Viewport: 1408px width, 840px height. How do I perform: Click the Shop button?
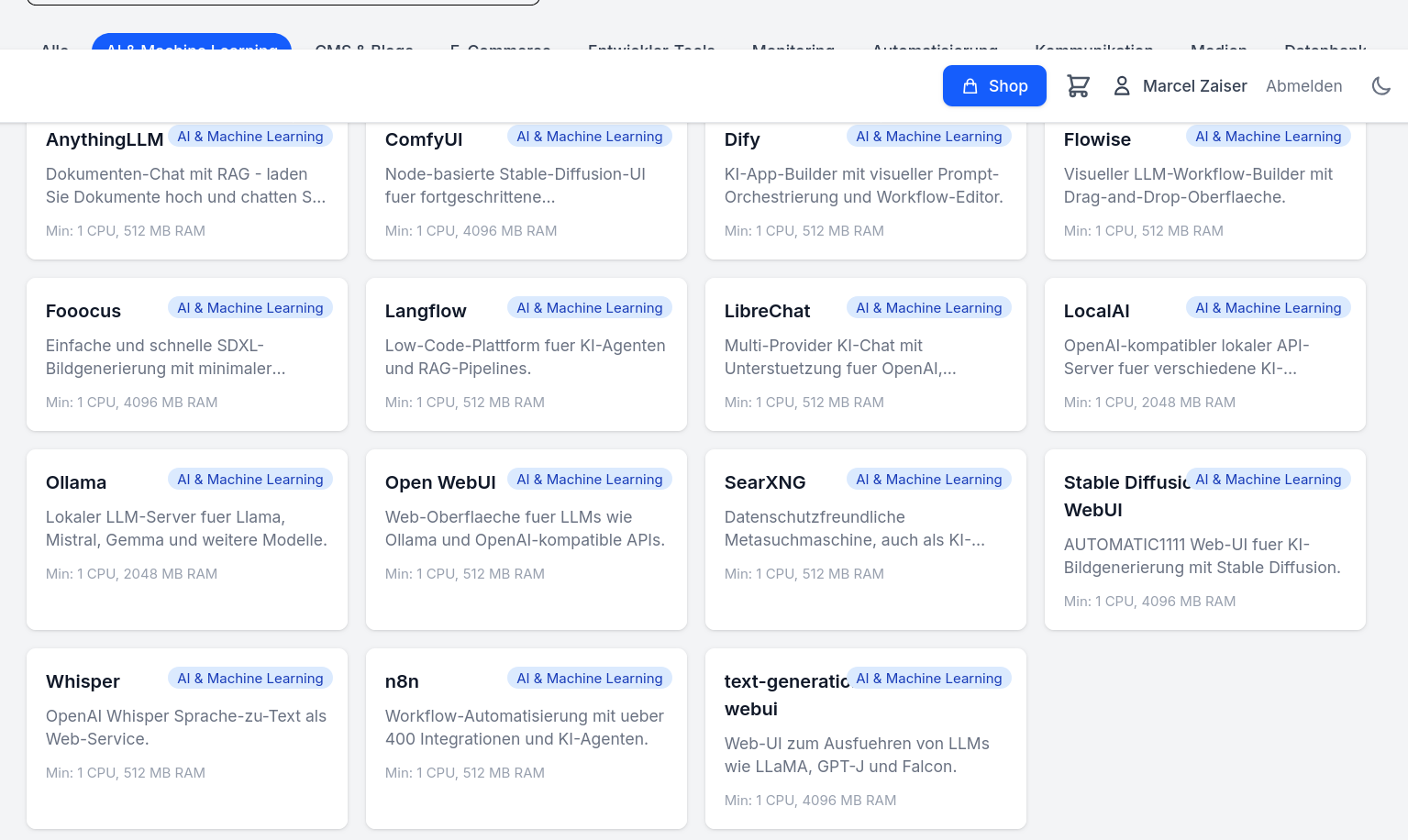[994, 85]
